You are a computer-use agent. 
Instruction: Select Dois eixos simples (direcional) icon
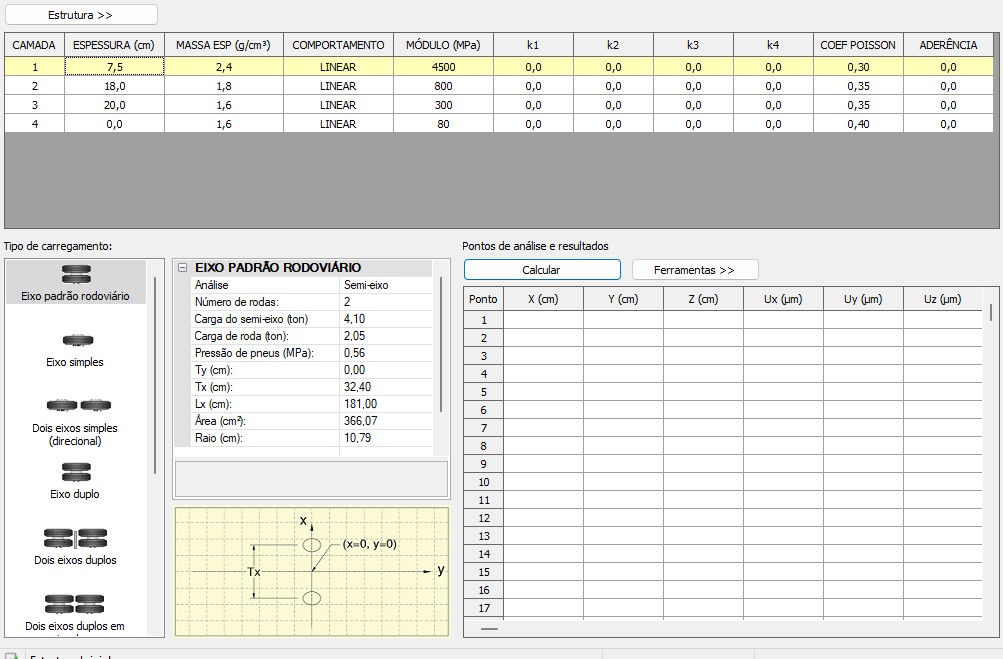[76, 405]
